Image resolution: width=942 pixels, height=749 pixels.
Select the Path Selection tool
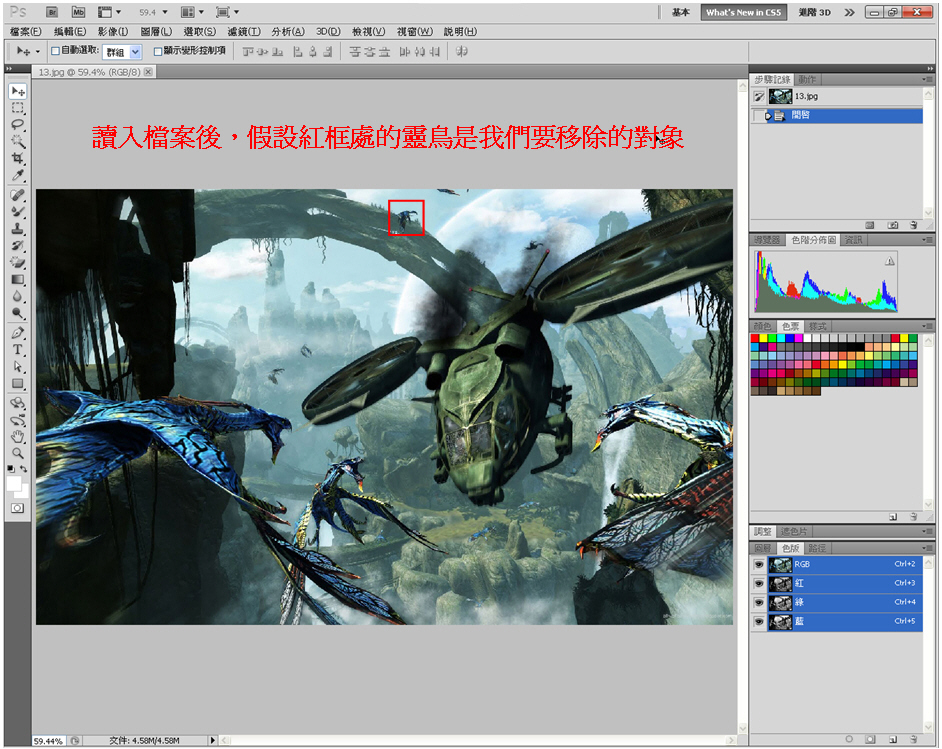click(17, 366)
